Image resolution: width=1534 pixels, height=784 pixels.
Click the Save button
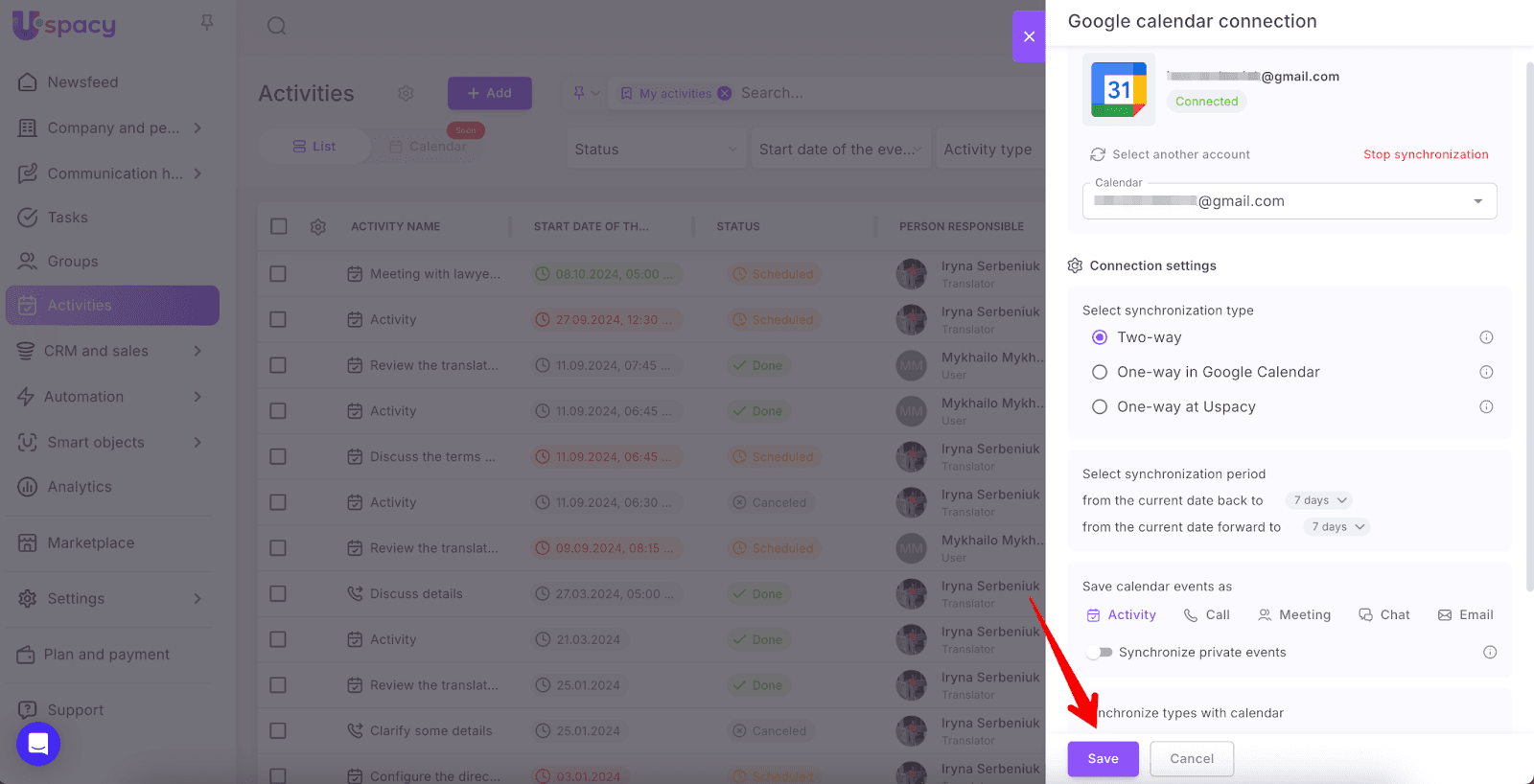click(x=1103, y=759)
